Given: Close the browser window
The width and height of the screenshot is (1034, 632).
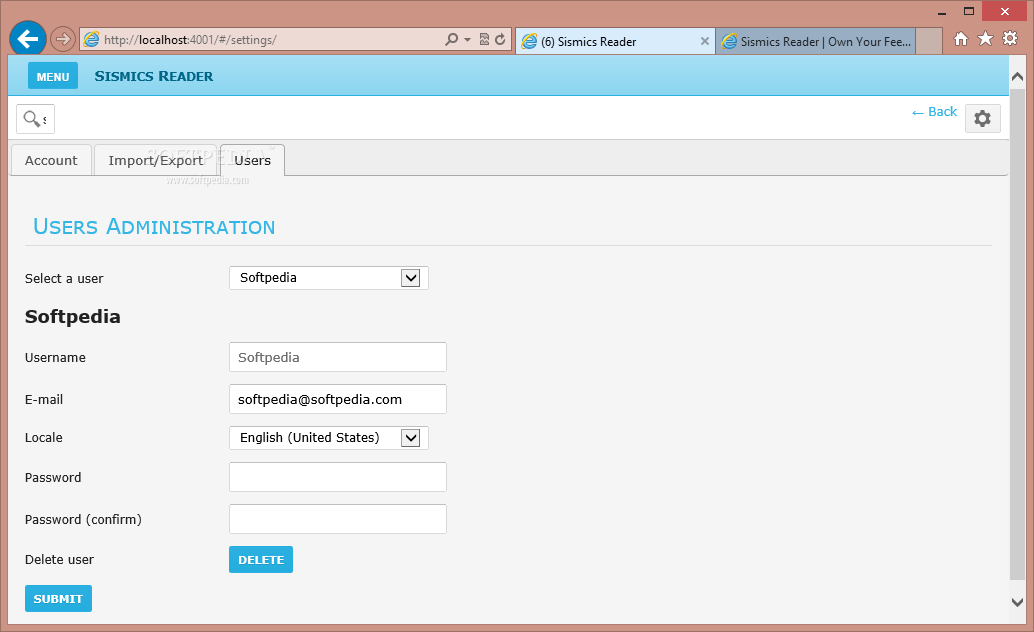Looking at the screenshot, I should coord(1005,11).
